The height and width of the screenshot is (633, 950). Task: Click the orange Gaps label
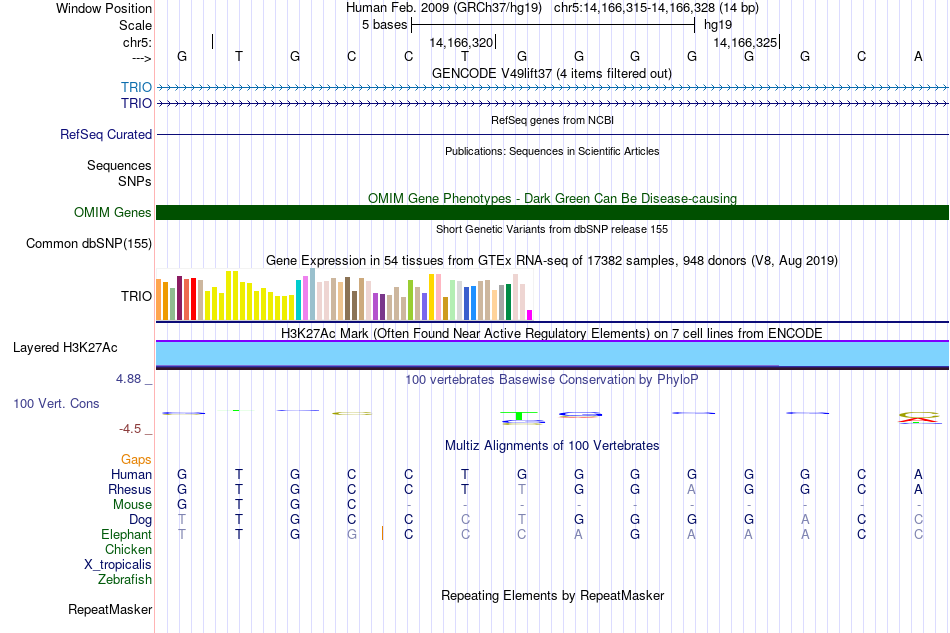click(136, 460)
